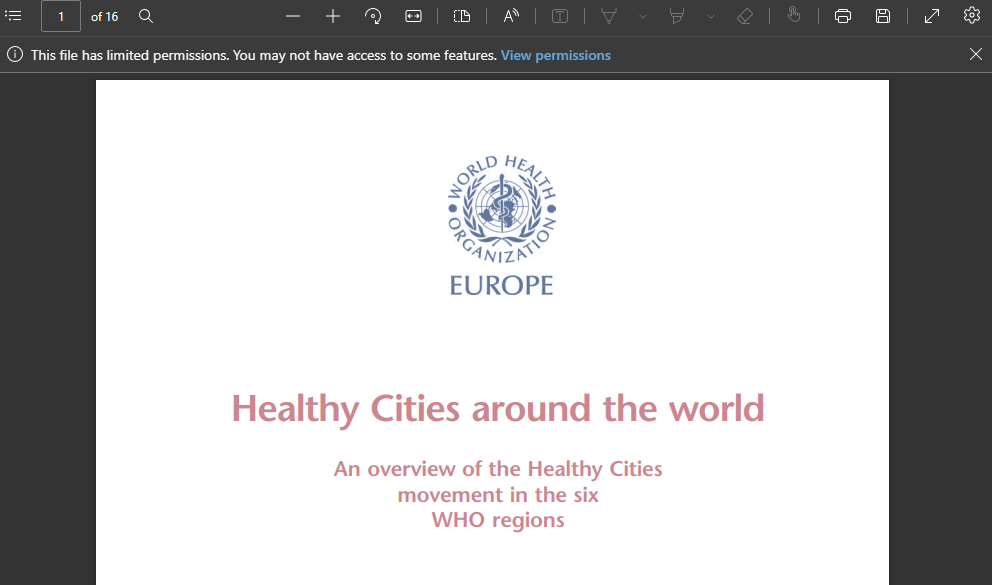Select the Erase tool

coord(745,16)
